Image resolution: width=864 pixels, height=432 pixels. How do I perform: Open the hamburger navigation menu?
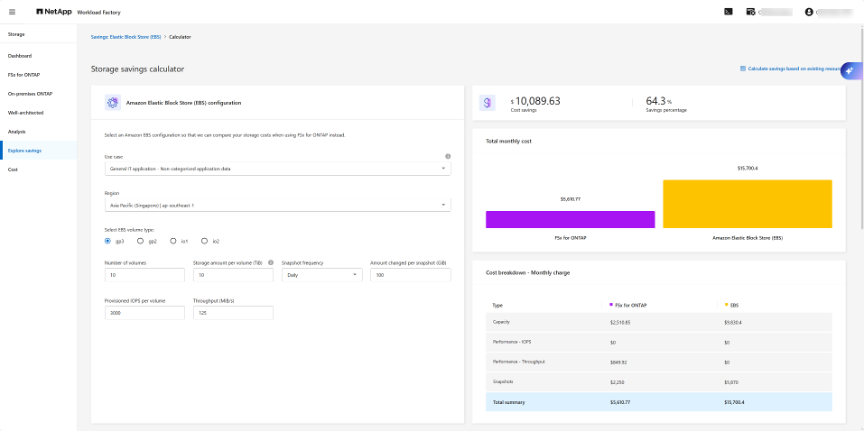[x=12, y=12]
